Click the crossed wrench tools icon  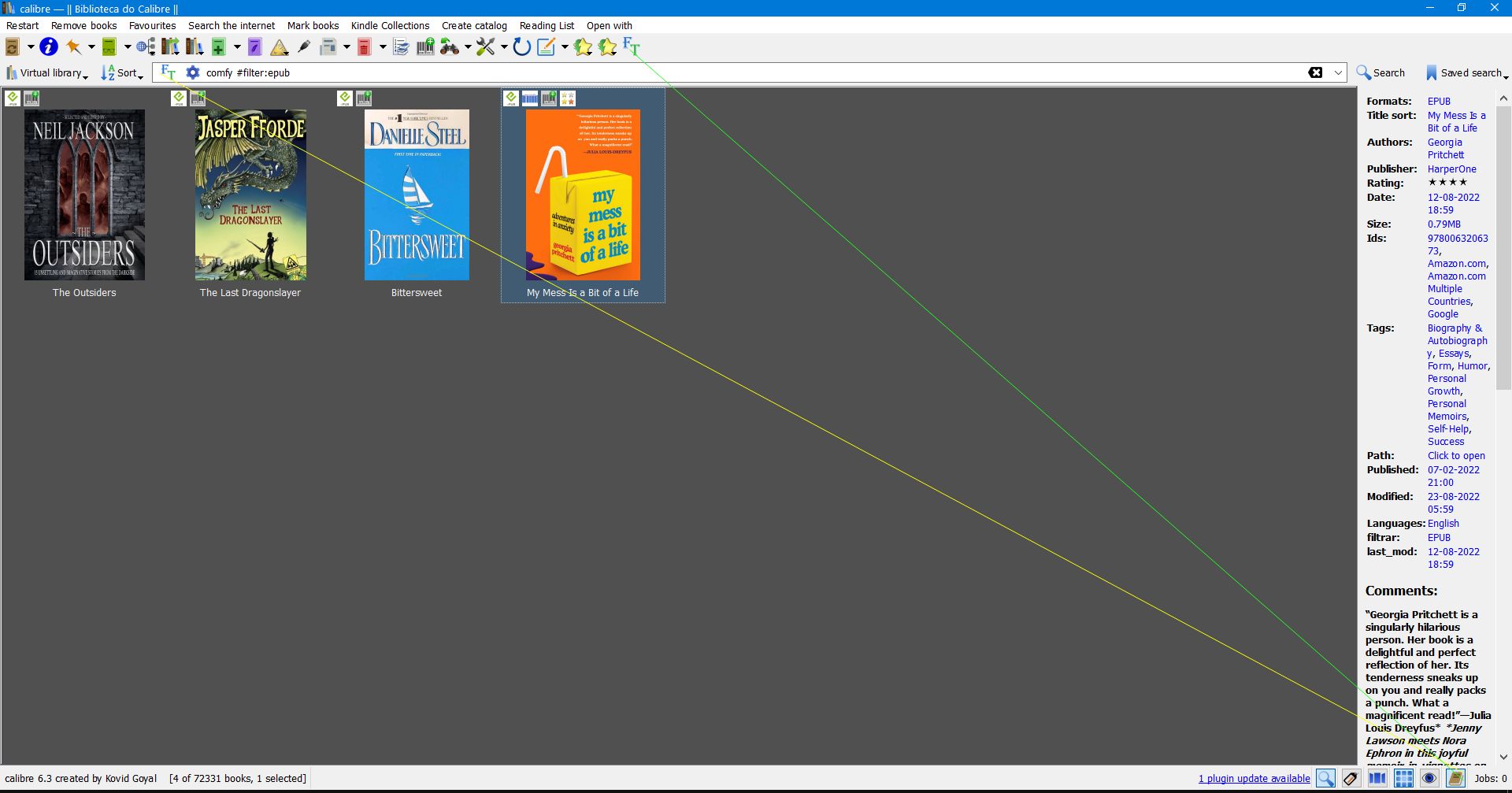coord(486,47)
